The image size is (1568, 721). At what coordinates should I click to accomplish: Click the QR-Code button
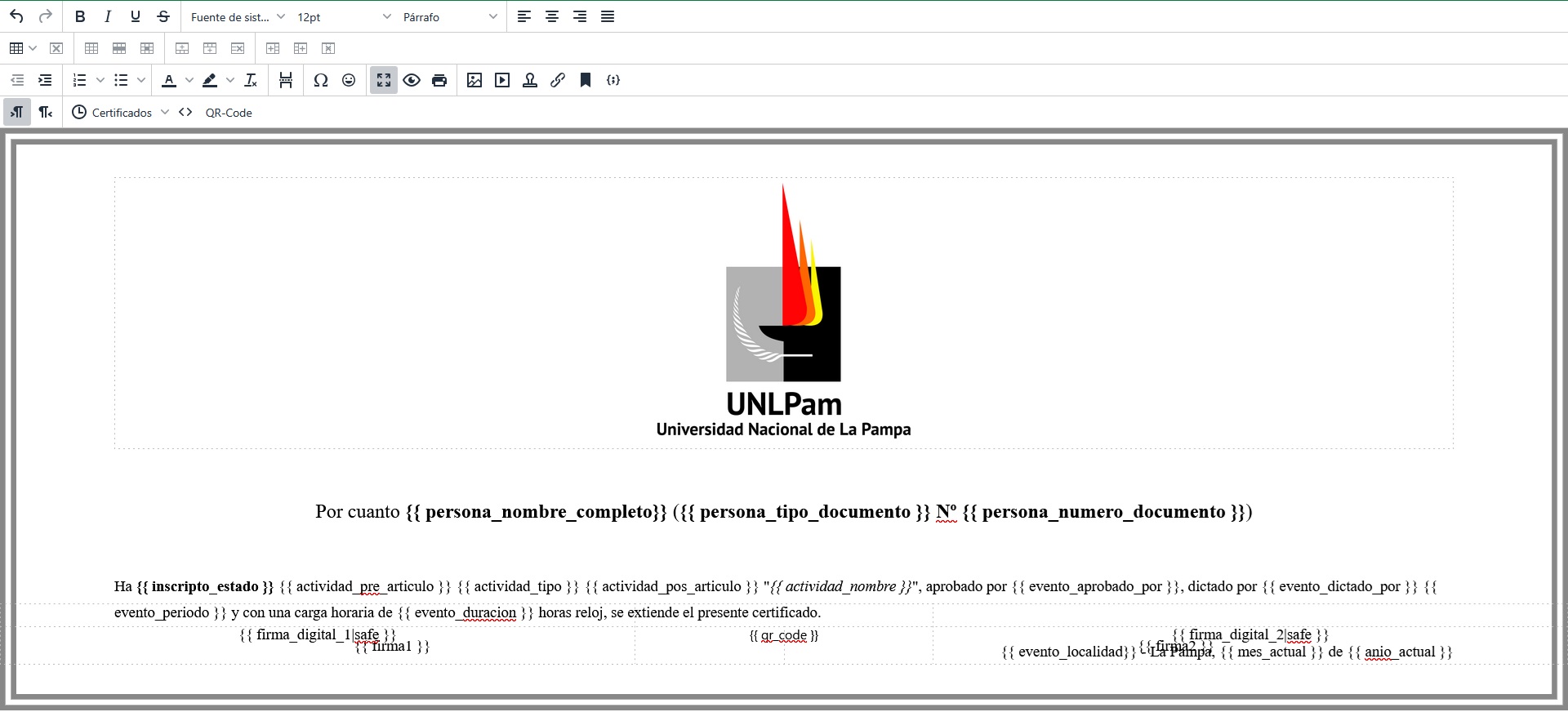click(x=229, y=113)
